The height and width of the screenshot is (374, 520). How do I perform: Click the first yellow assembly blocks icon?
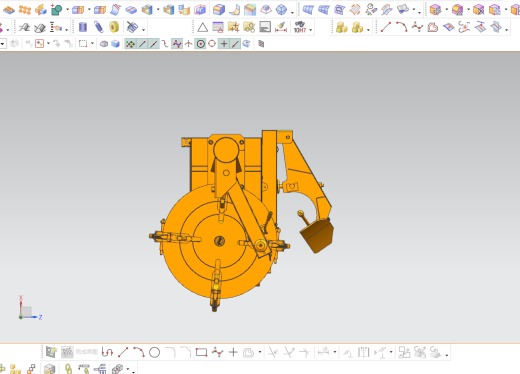tap(342, 27)
